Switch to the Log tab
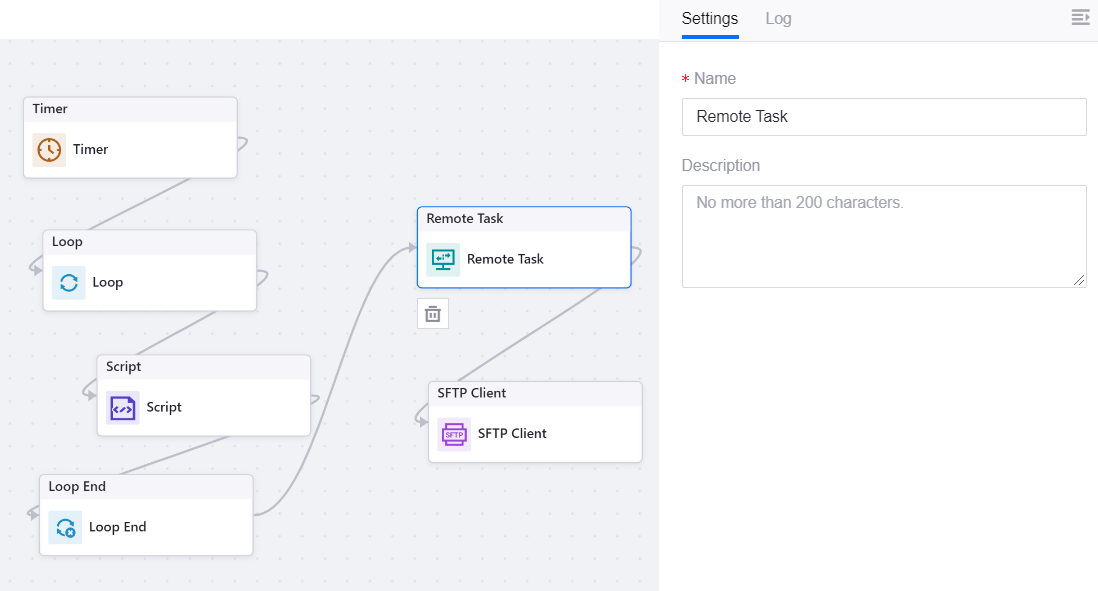 pos(778,19)
